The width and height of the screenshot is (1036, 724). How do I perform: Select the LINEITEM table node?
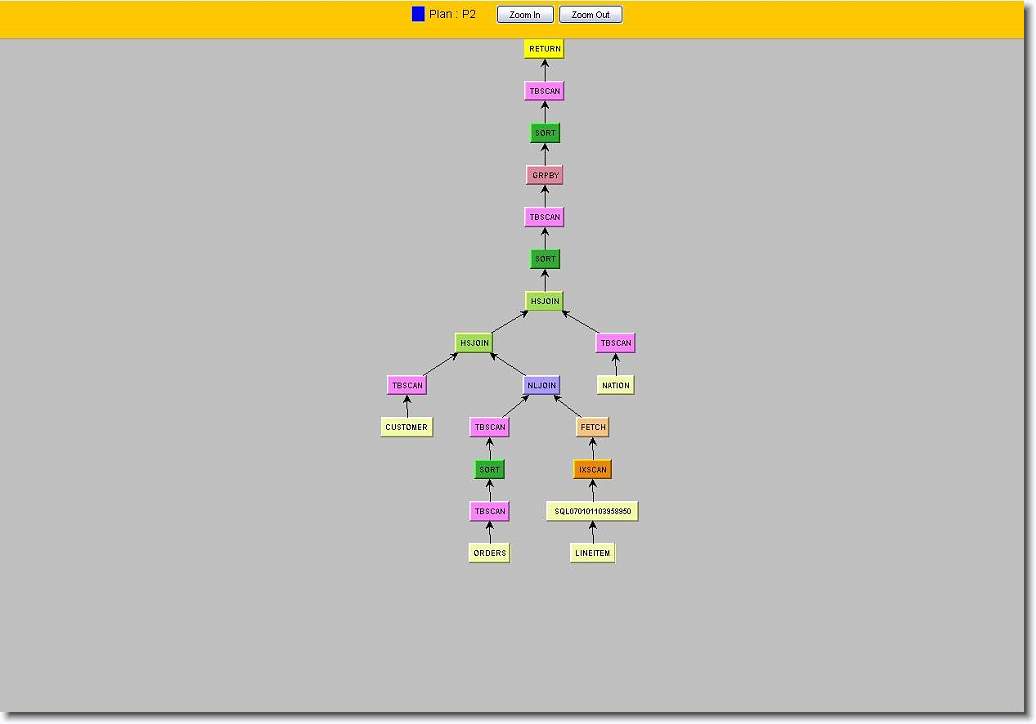(x=592, y=553)
